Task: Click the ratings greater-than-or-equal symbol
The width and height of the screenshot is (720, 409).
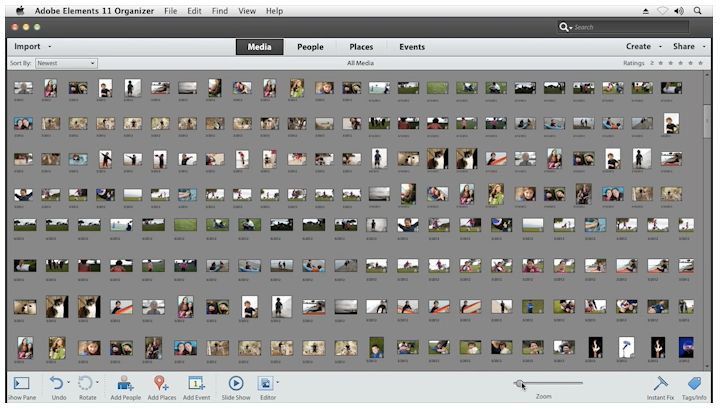Action: [x=652, y=63]
